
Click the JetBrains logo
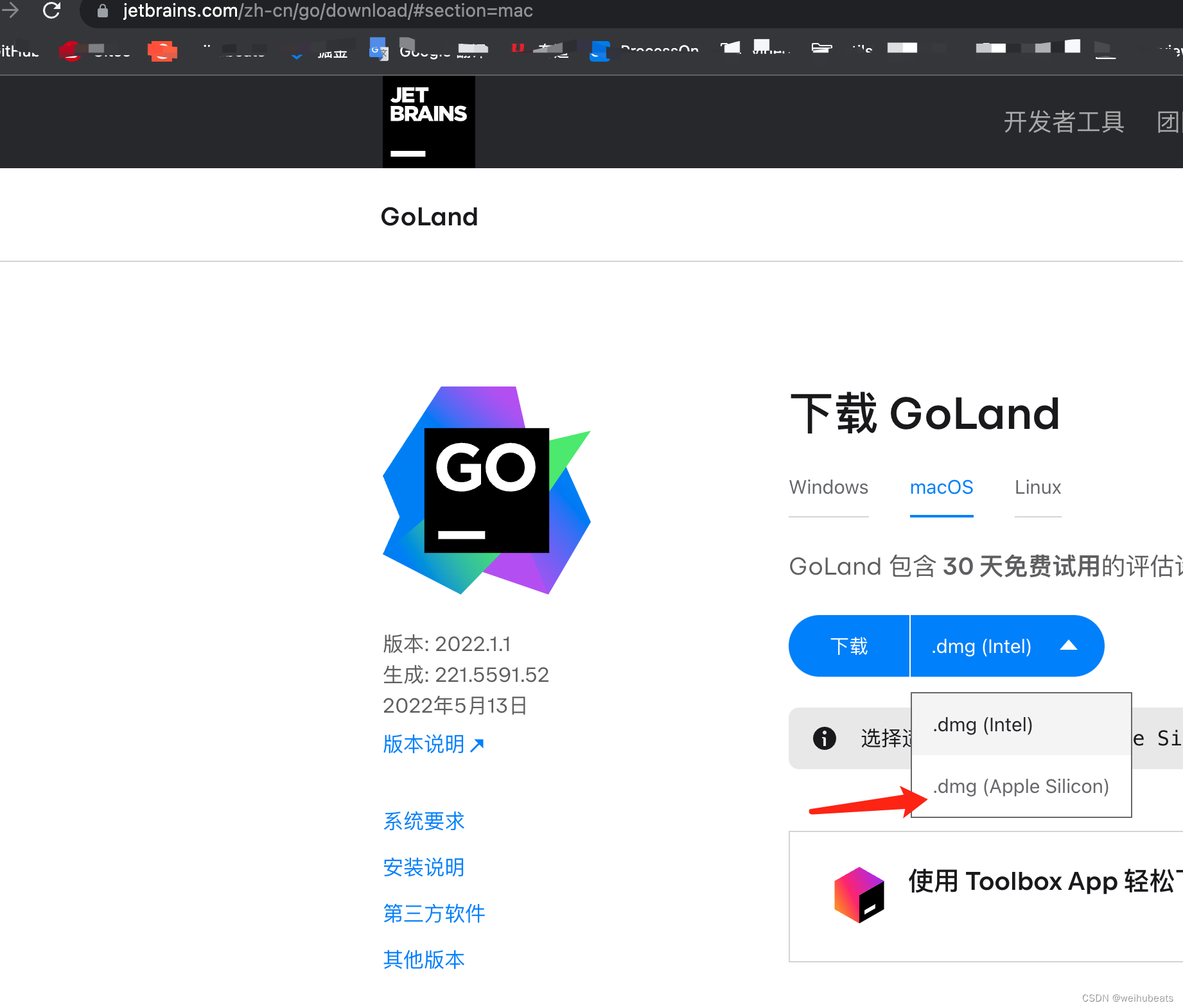point(429,122)
